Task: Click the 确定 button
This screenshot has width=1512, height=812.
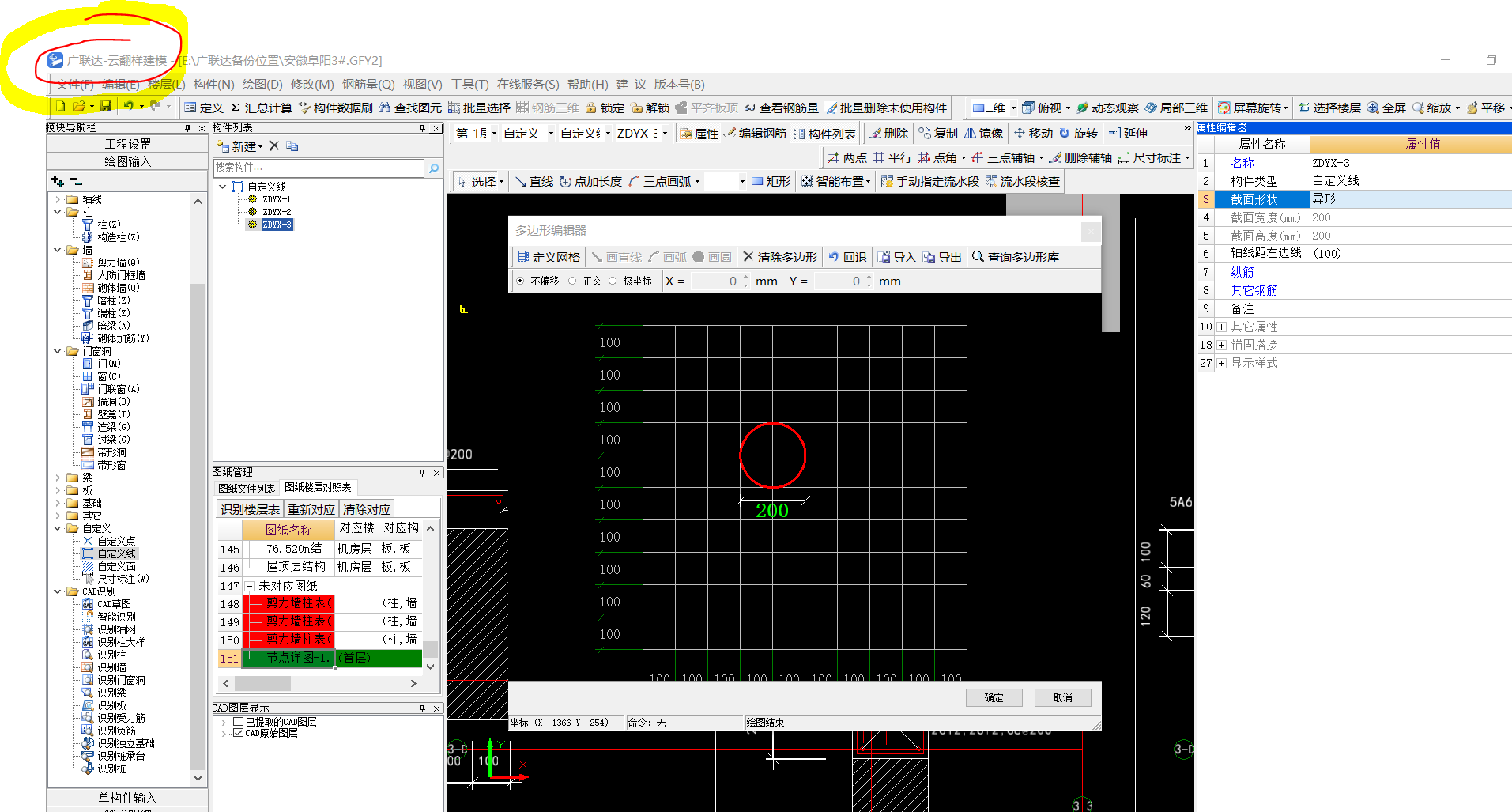Action: tap(994, 697)
